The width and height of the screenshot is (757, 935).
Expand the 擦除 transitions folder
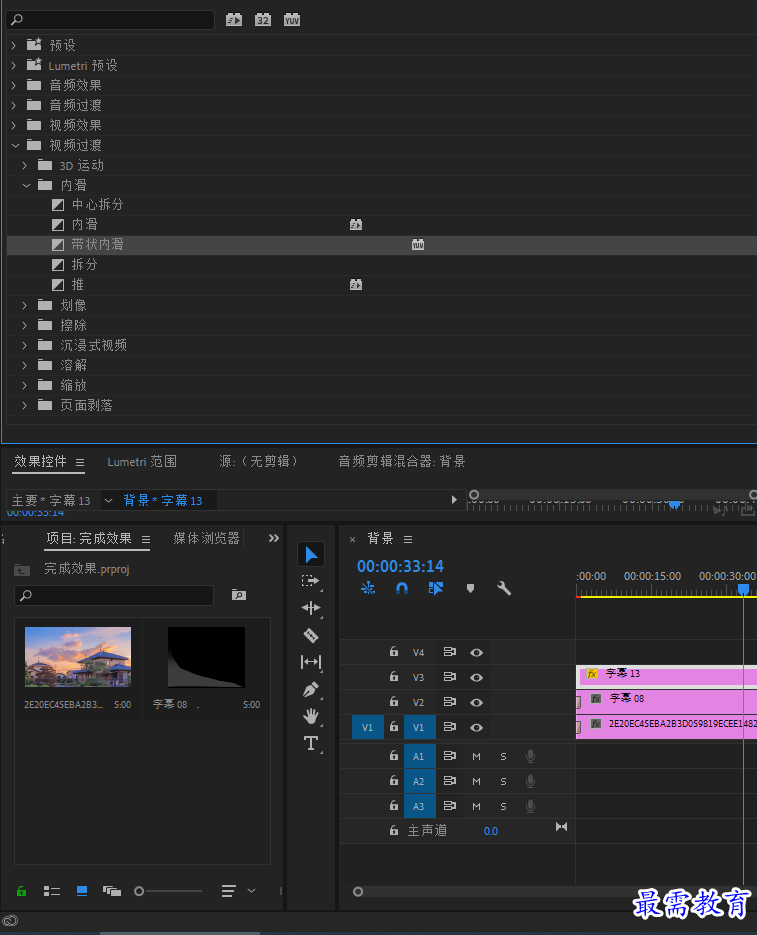24,325
